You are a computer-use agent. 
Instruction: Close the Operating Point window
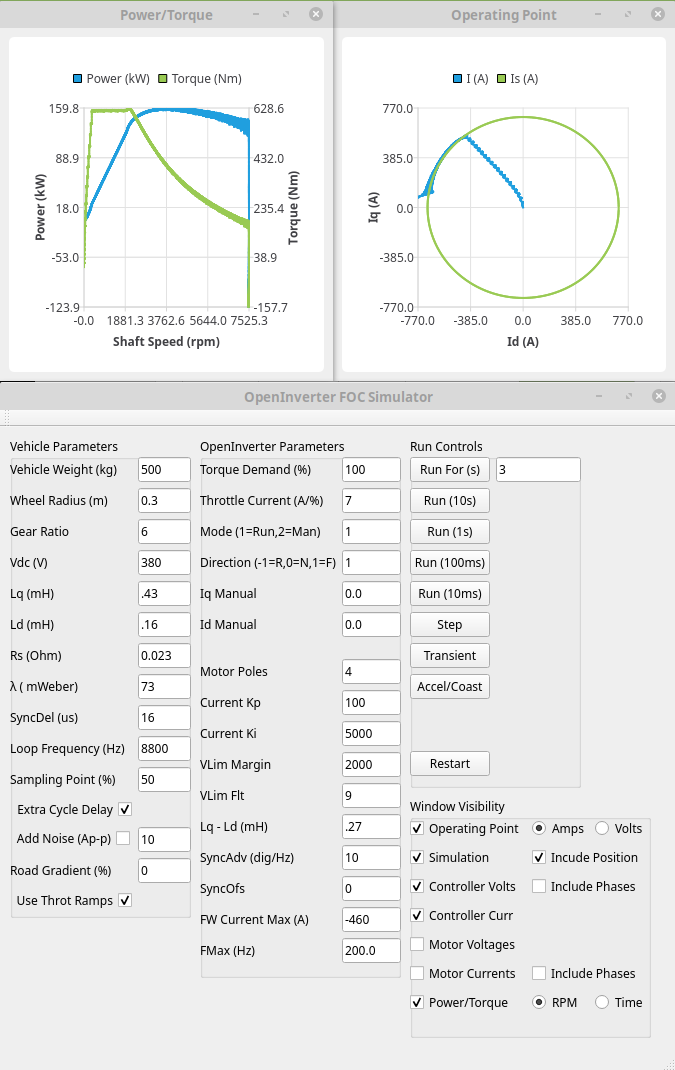(x=658, y=14)
